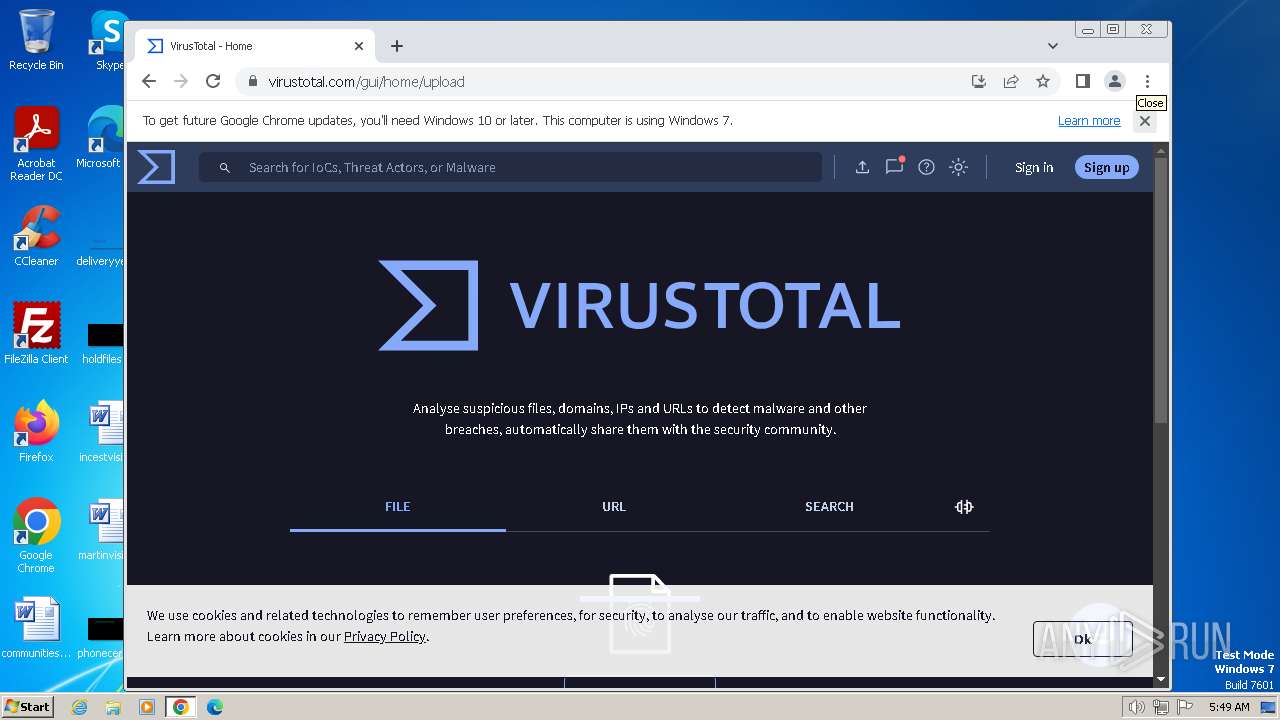The width and height of the screenshot is (1280, 720).
Task: Dismiss the Chrome update infobar
Action: (1145, 121)
